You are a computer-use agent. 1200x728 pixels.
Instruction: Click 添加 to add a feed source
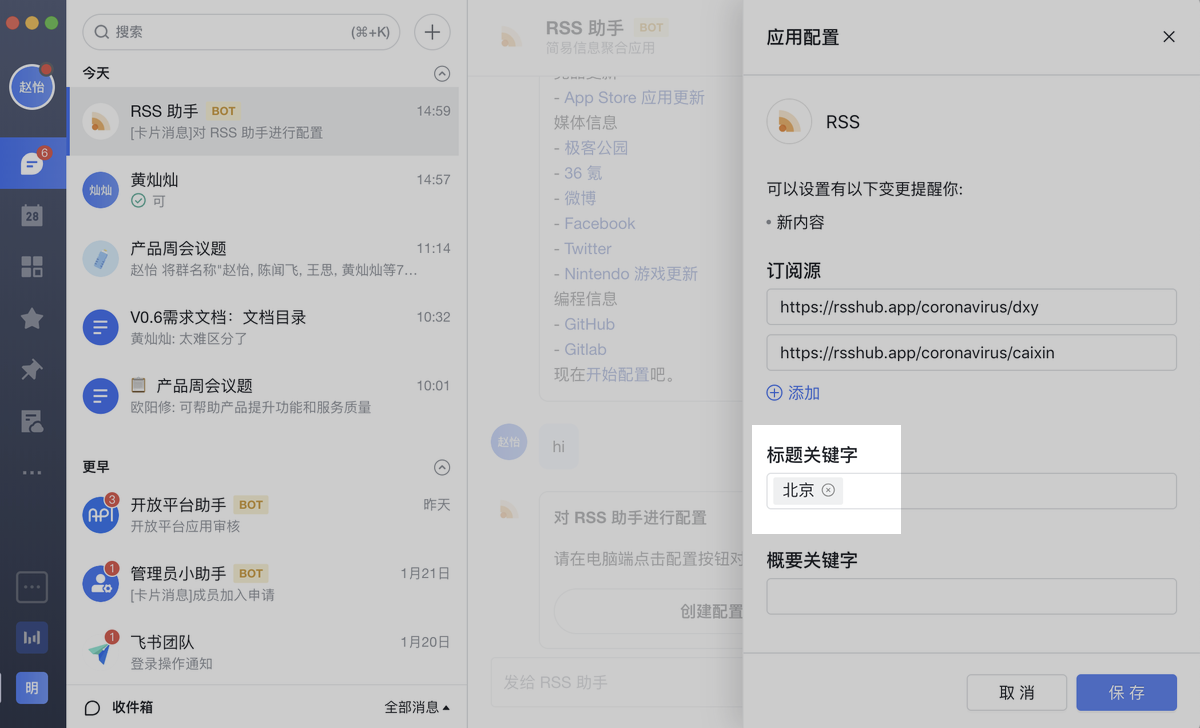pyautogui.click(x=794, y=393)
